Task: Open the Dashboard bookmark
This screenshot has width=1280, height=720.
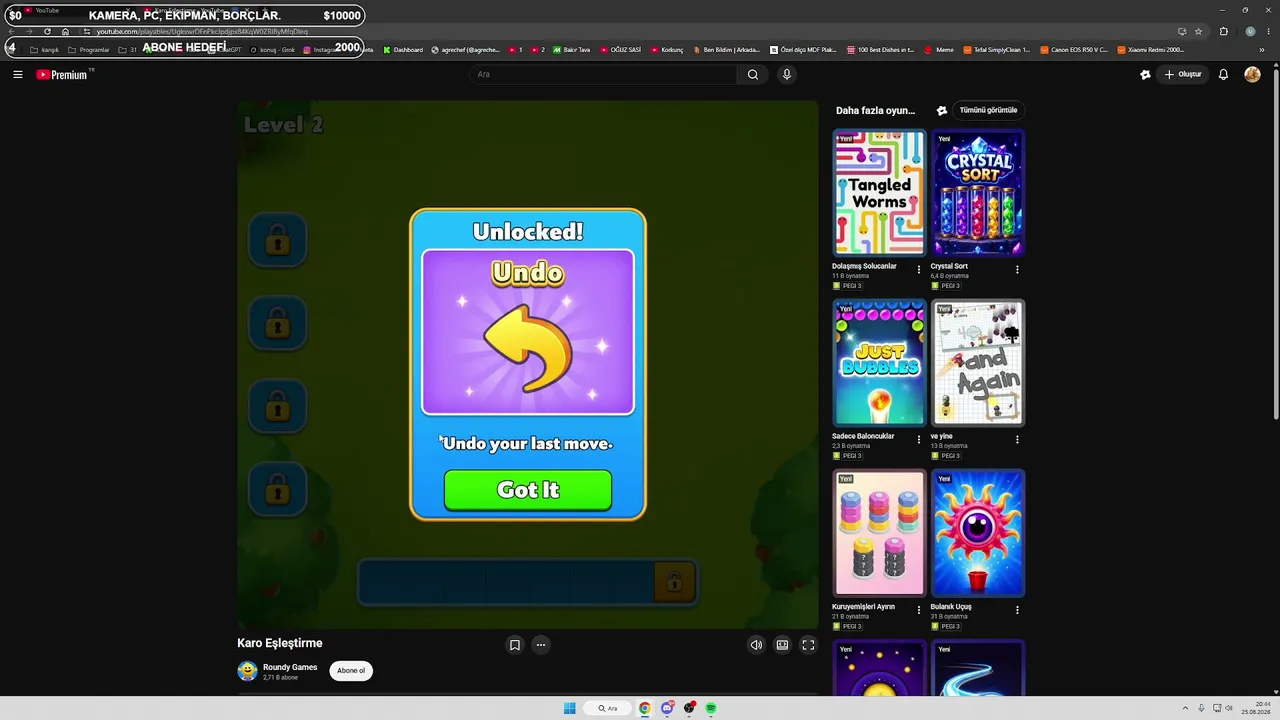Action: tap(403, 49)
